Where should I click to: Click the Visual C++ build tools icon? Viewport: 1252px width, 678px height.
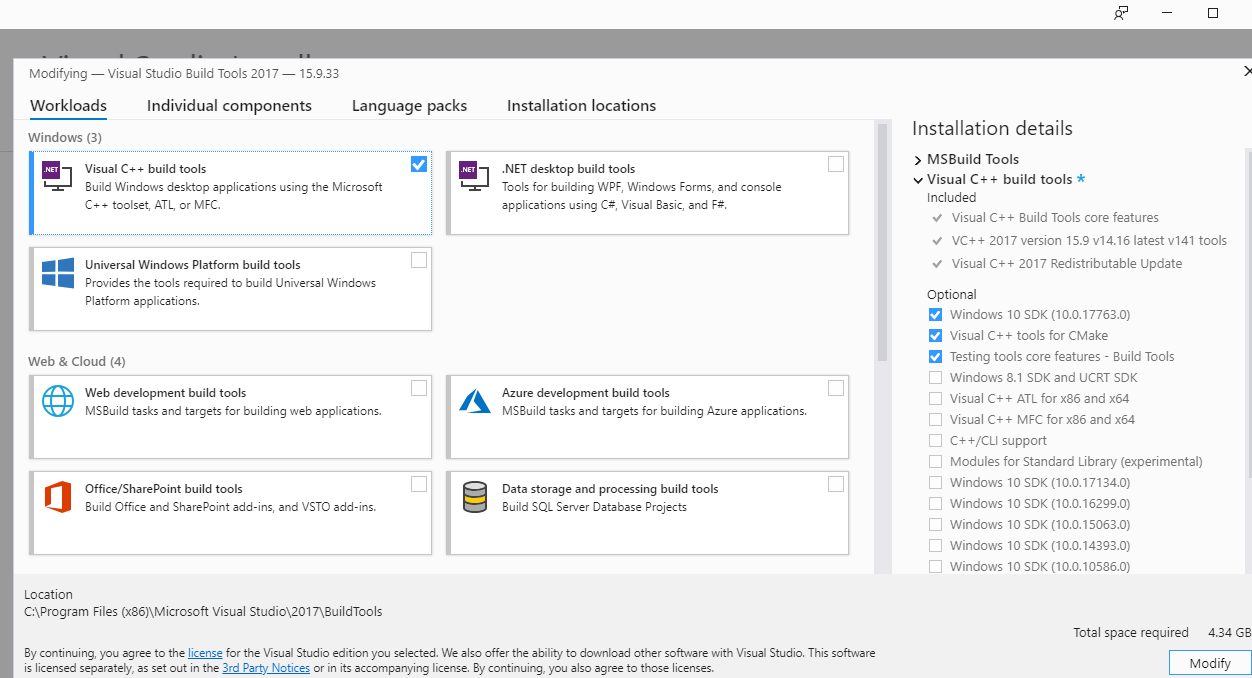(57, 176)
